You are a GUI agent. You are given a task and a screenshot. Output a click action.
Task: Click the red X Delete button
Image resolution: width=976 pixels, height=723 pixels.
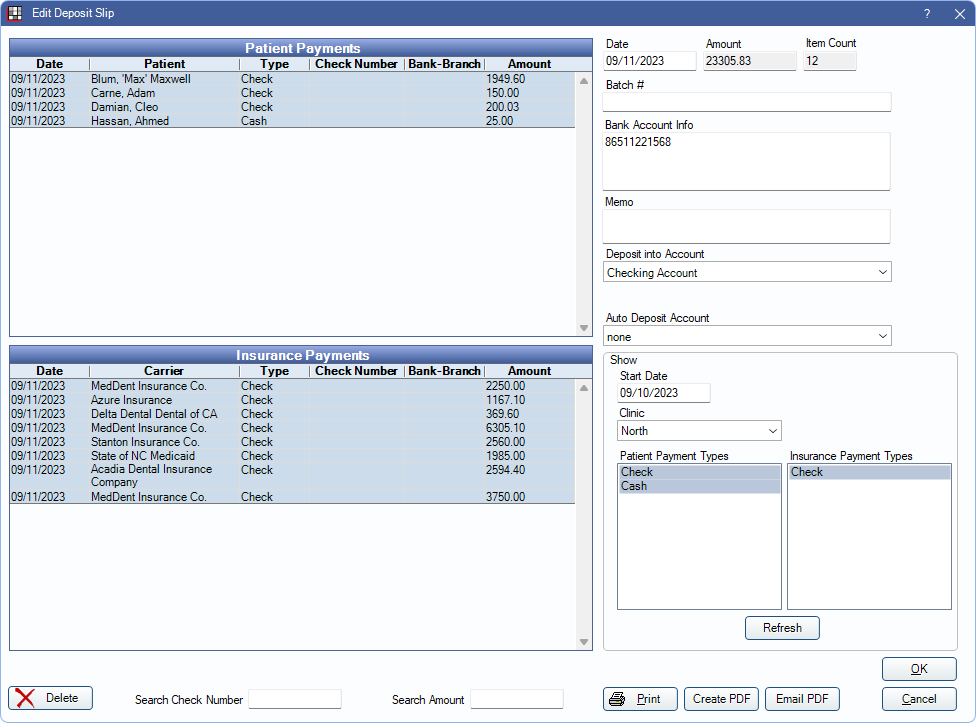pos(50,698)
